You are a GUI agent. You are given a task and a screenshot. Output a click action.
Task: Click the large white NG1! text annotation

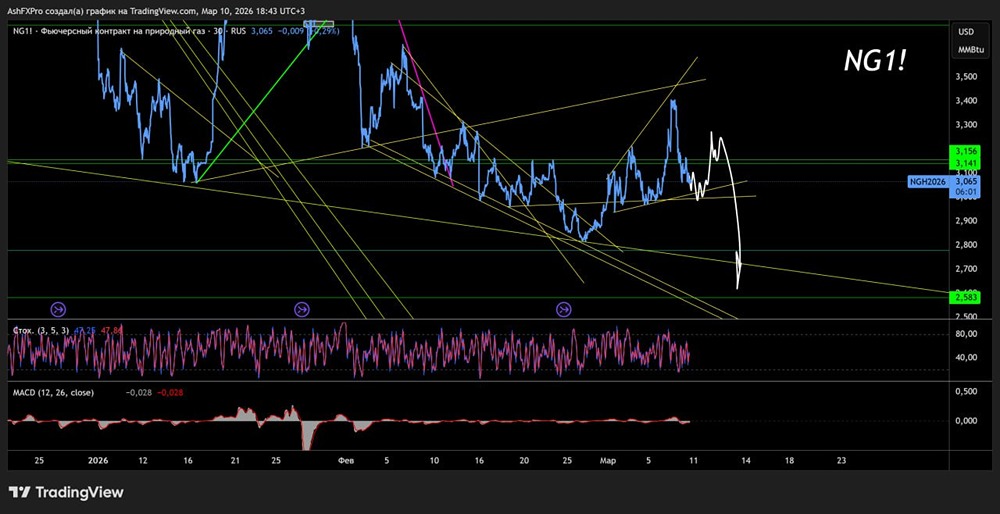[x=875, y=62]
